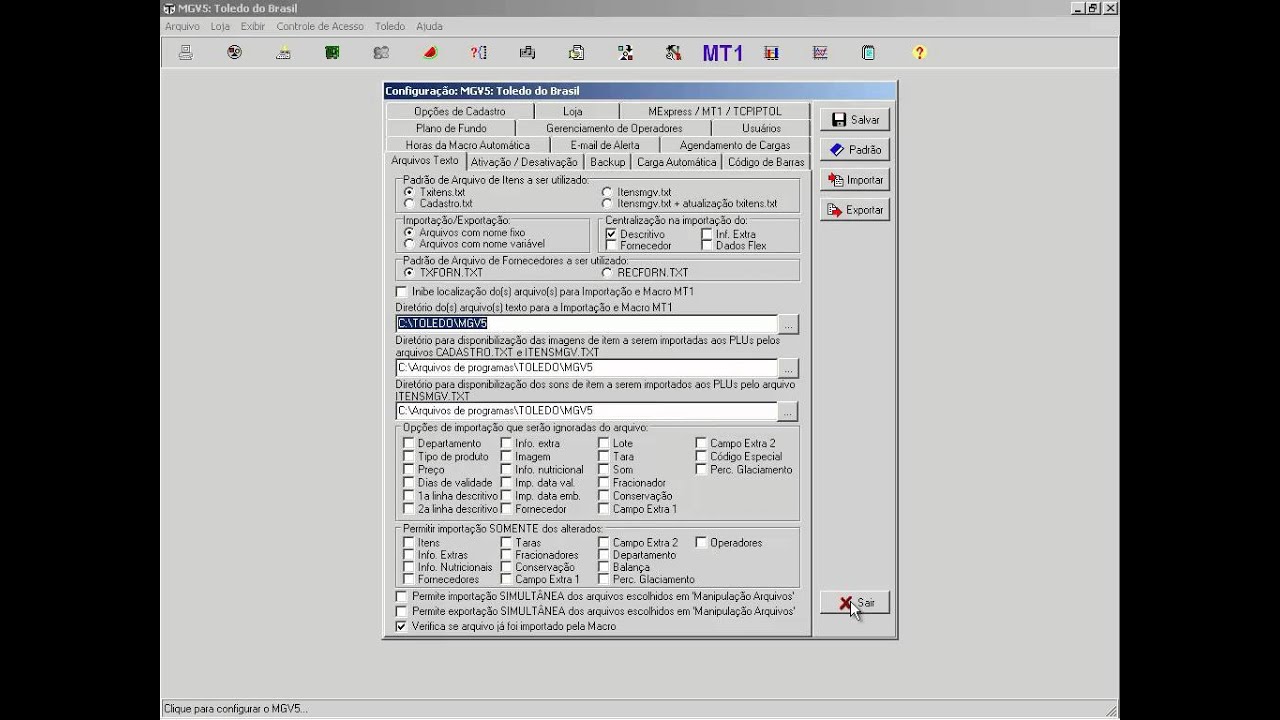Uncheck the Descritivo checkbox
This screenshot has width=1280, height=720.
coord(611,234)
